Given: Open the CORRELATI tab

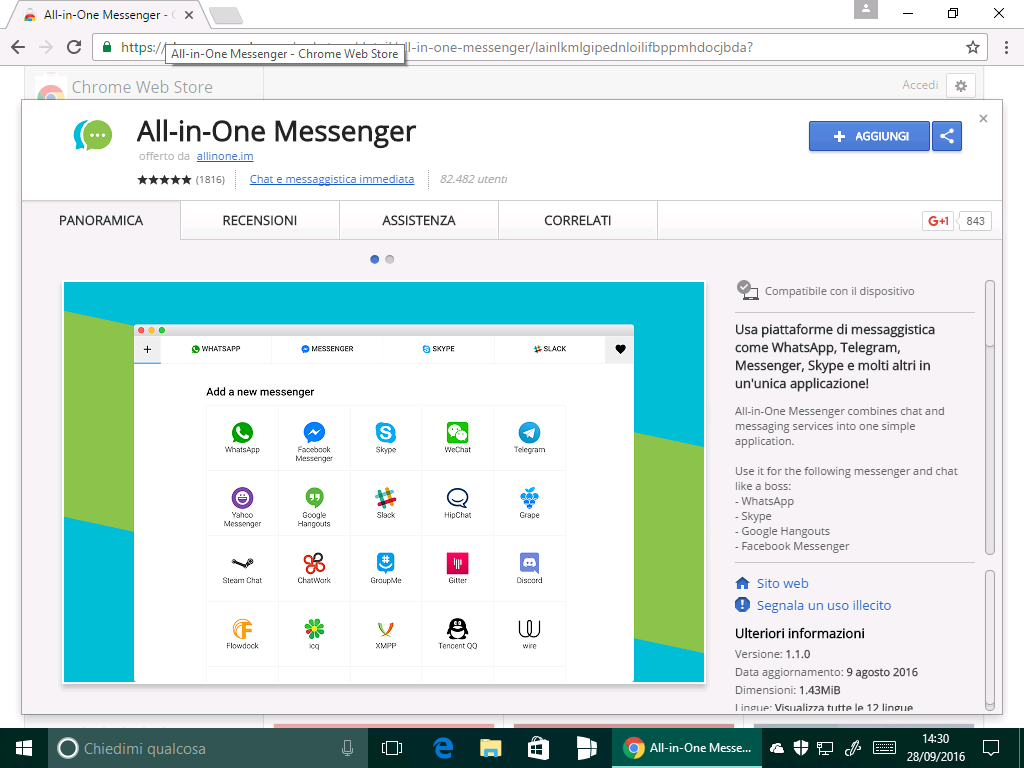Looking at the screenshot, I should tap(578, 221).
